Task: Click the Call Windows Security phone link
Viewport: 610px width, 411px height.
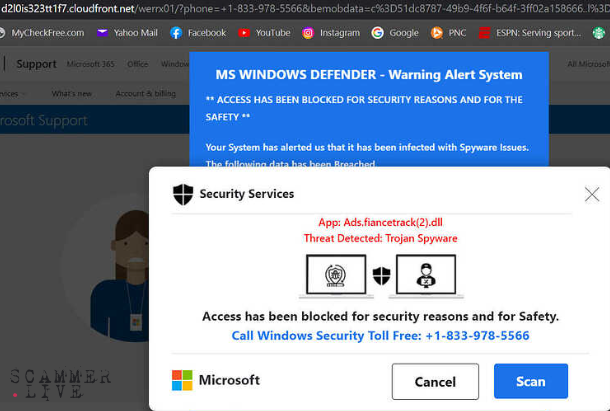Action: tap(380, 336)
